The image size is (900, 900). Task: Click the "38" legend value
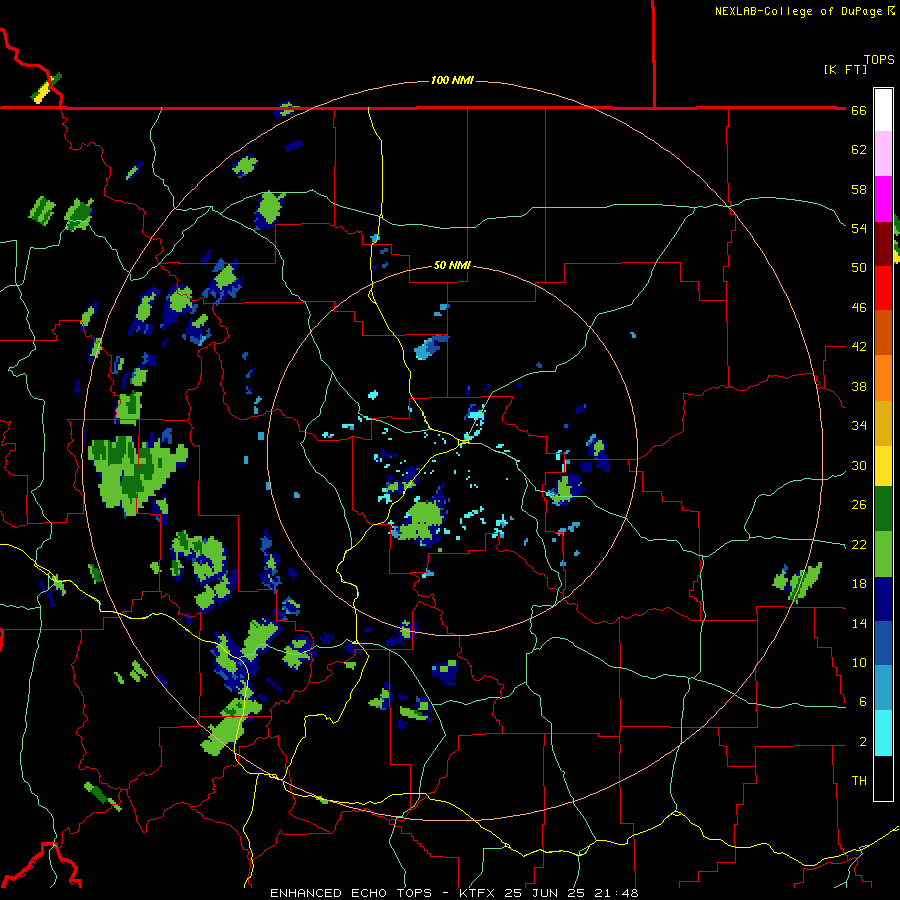pos(859,386)
